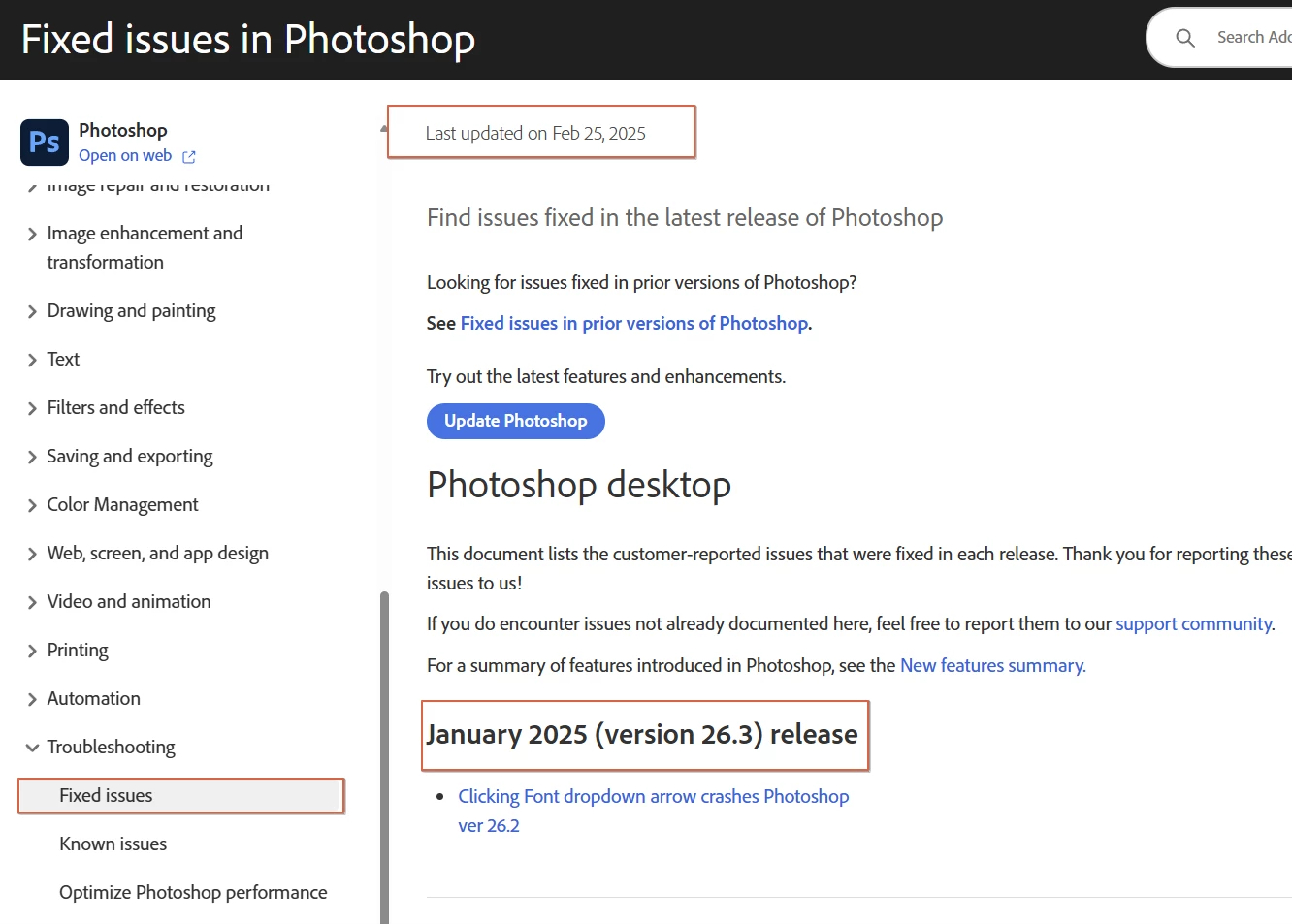Click the Photoshop Ps app icon
Viewport: 1292px width, 924px height.
pos(45,143)
